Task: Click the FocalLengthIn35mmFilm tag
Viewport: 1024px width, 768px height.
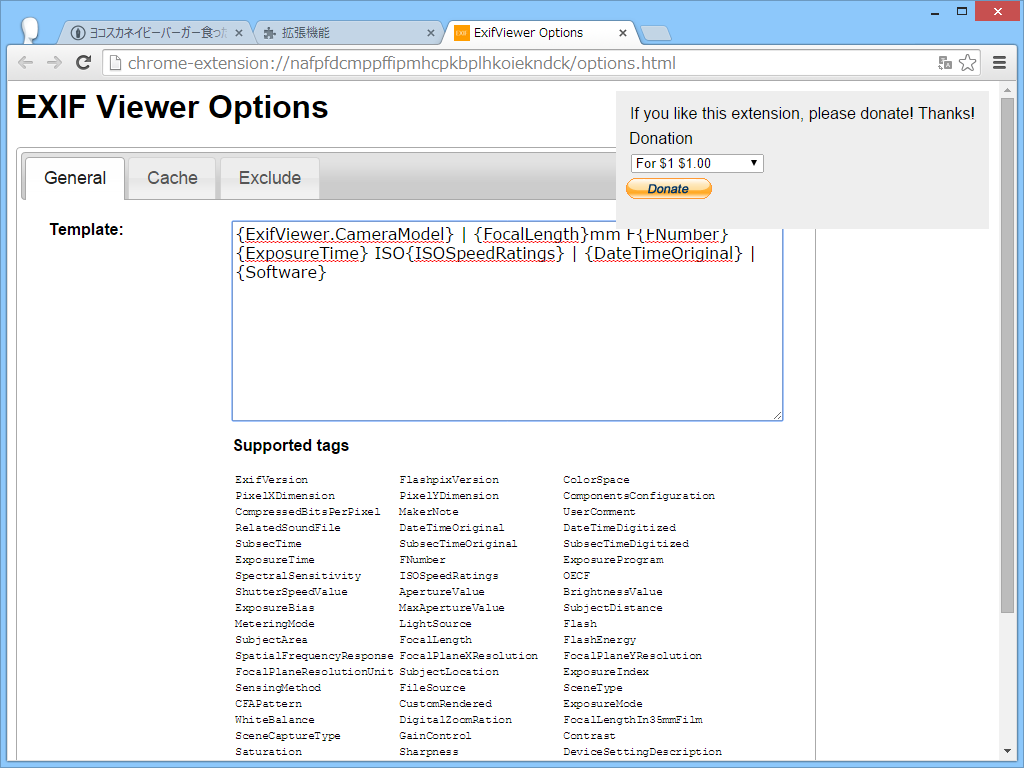Action: [632, 720]
